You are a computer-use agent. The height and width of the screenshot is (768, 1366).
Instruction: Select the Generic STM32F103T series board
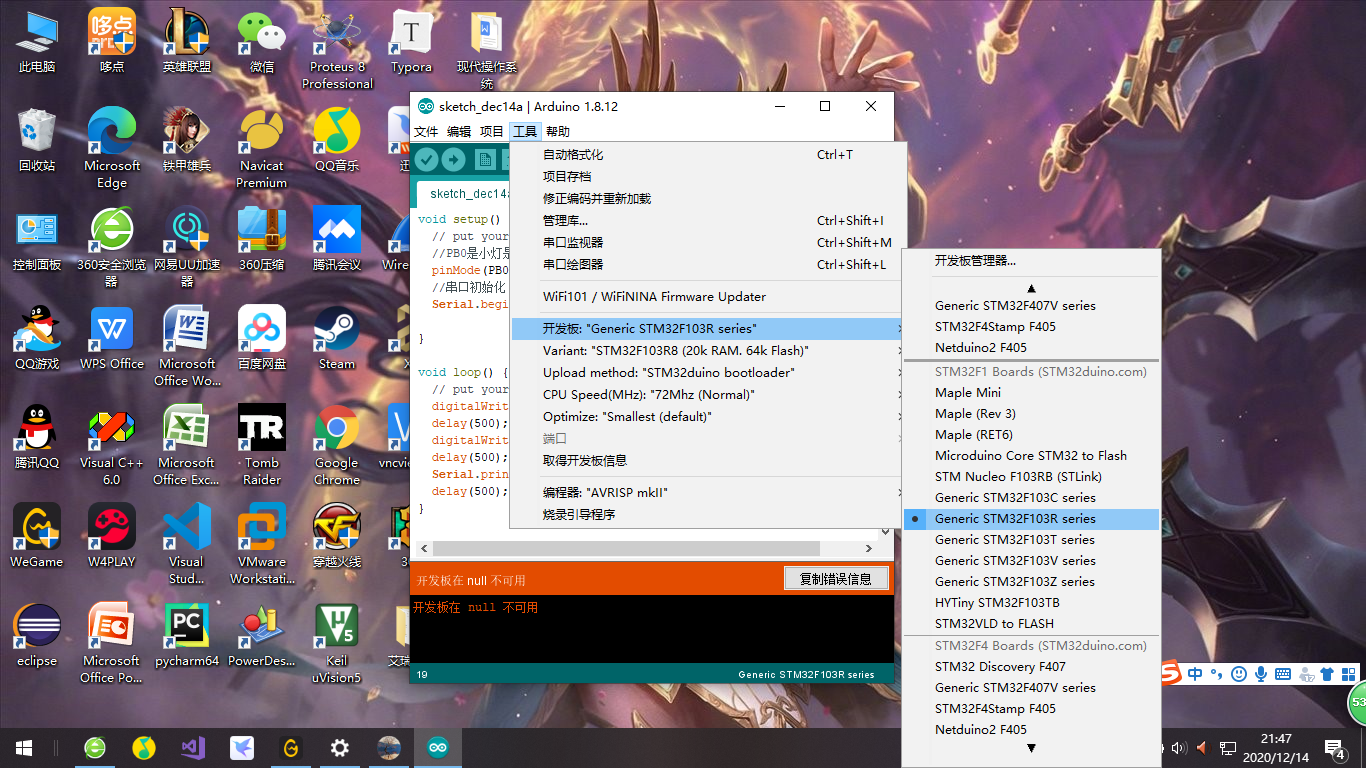point(1031,540)
